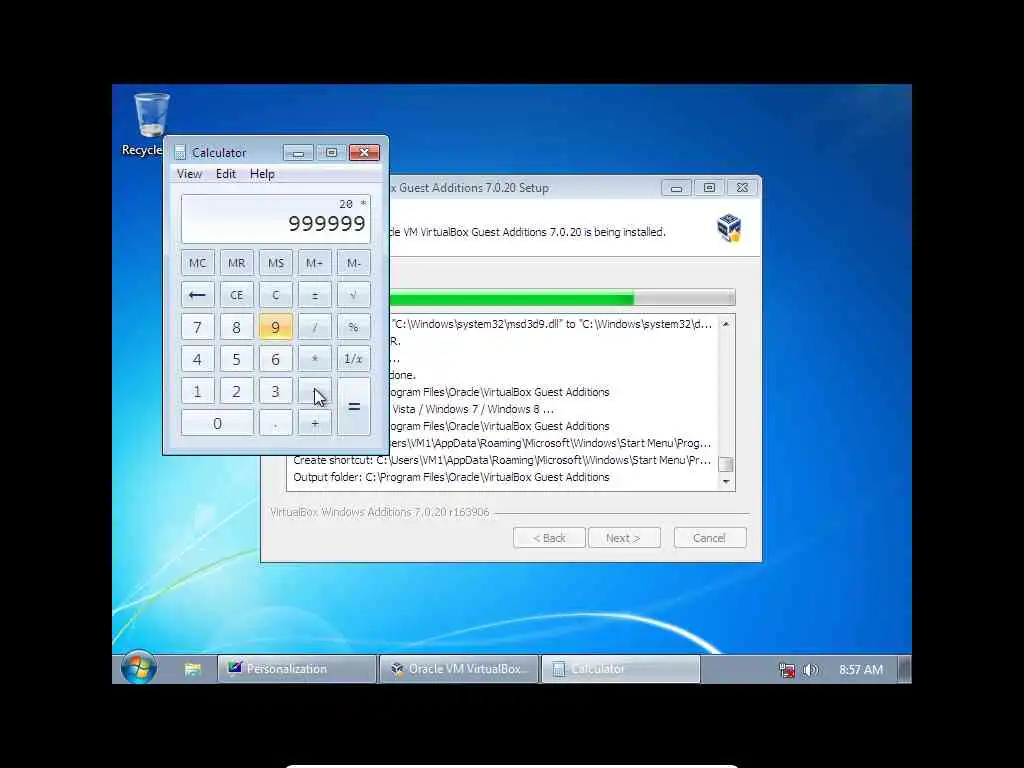Click the equals key in Calculator
The height and width of the screenshot is (768, 1024).
point(354,407)
